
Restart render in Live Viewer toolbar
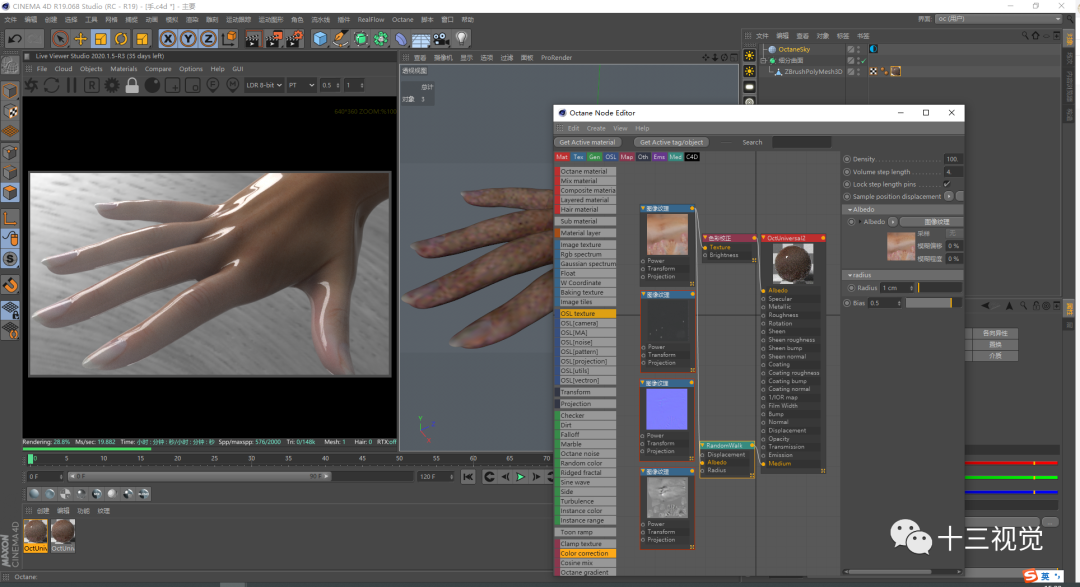(52, 85)
